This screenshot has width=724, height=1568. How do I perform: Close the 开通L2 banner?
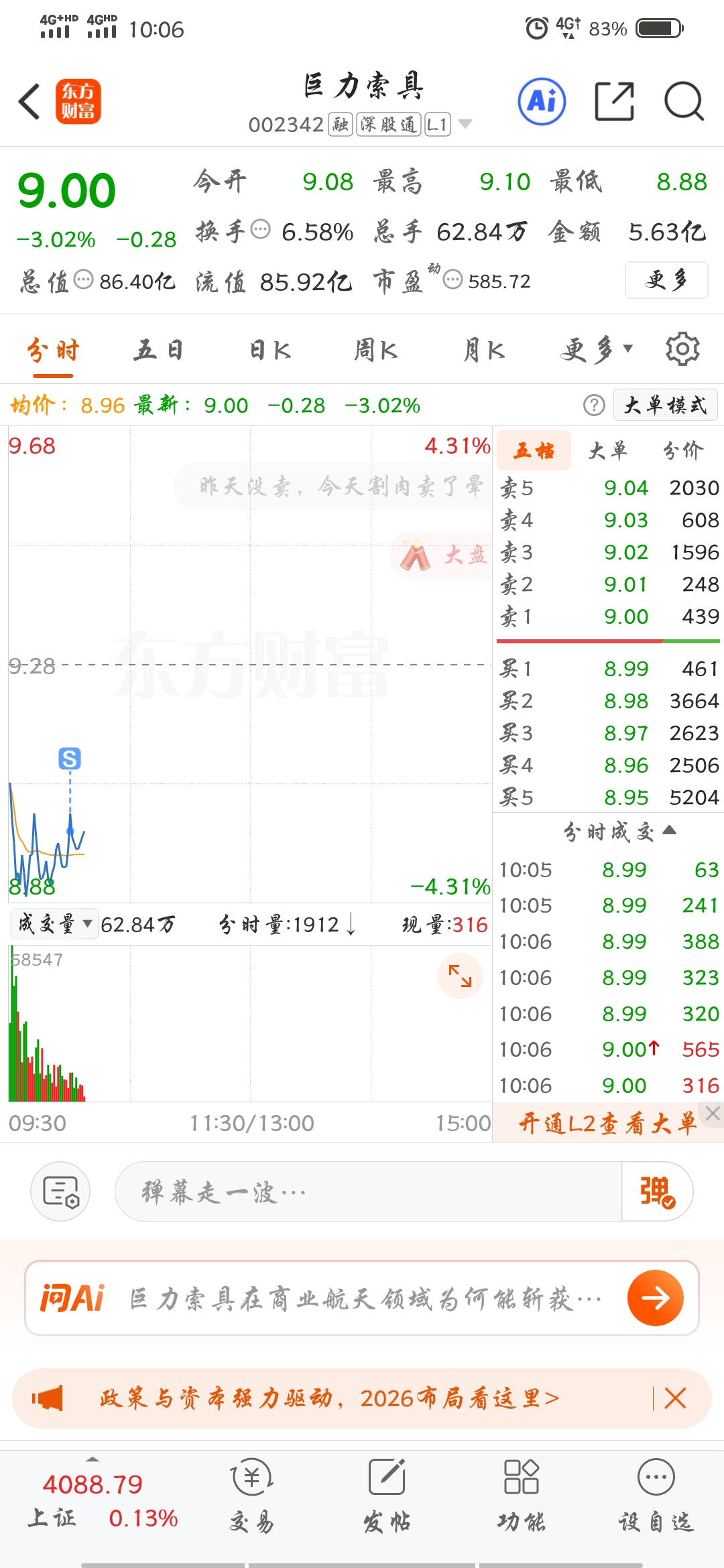(x=713, y=1114)
